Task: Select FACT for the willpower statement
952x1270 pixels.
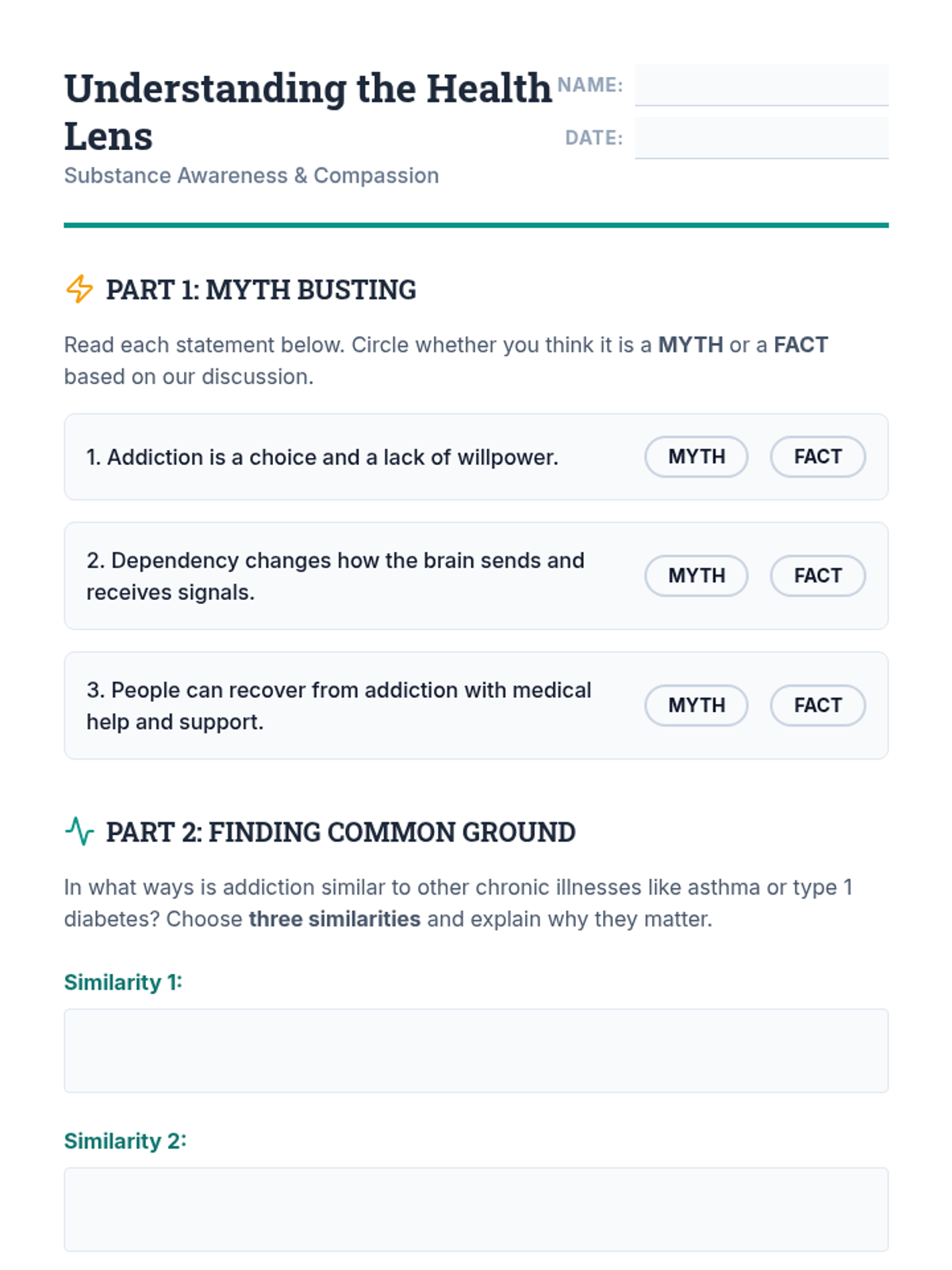Action: coord(817,456)
